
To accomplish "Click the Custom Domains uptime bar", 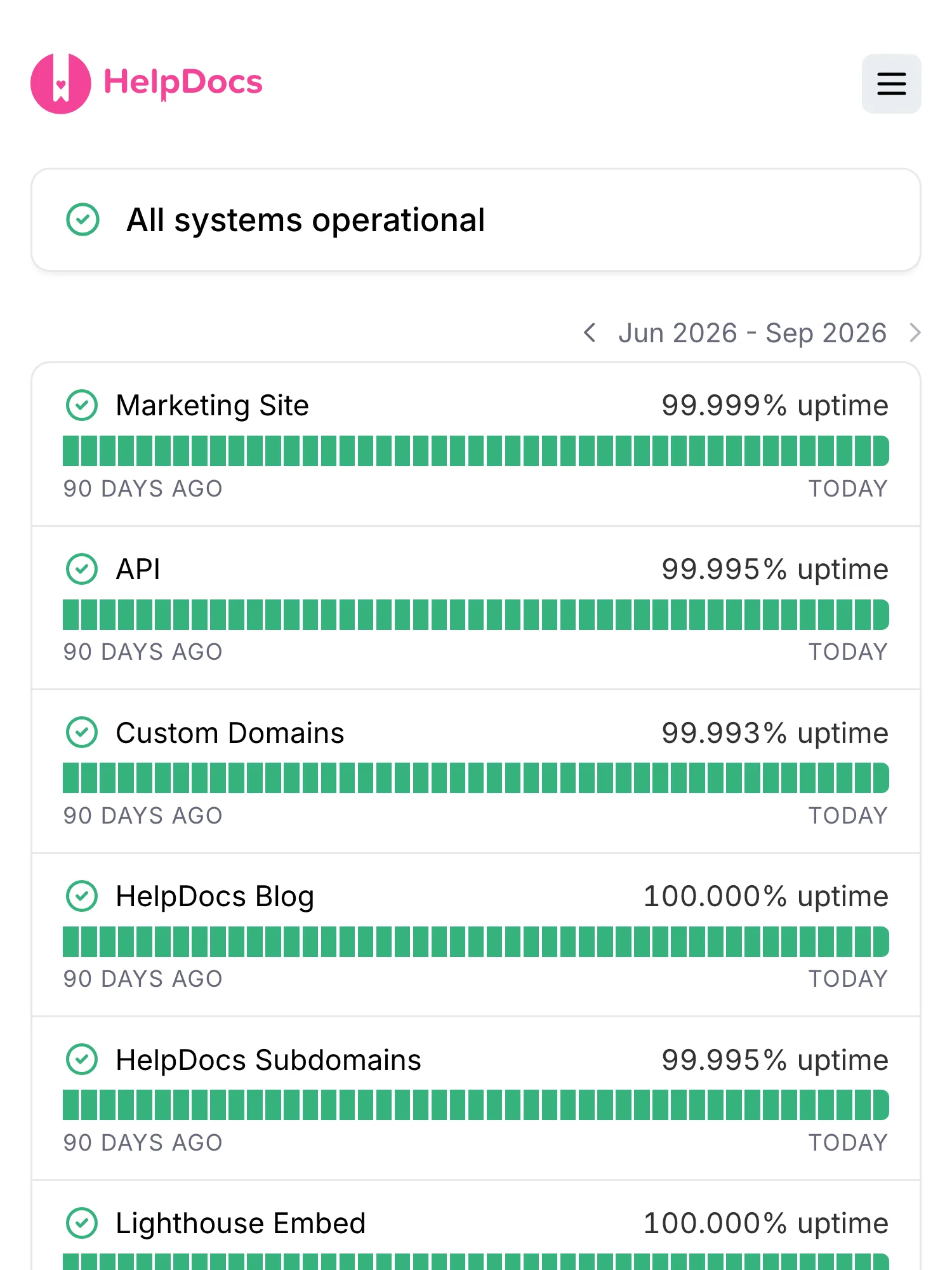I will coord(476,778).
